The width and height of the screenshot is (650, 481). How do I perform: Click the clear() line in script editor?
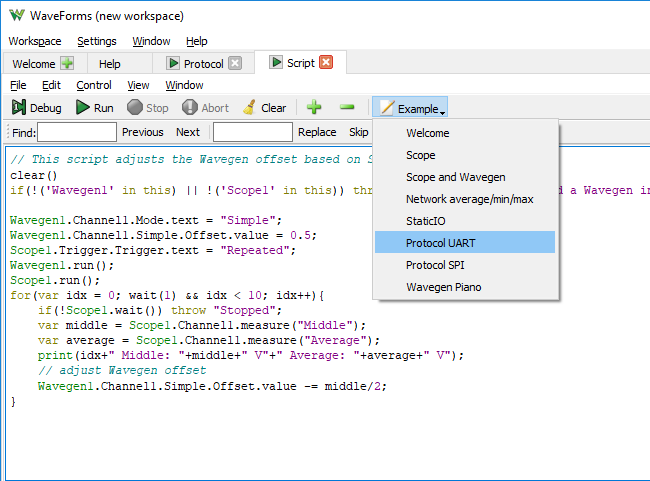pos(34,175)
